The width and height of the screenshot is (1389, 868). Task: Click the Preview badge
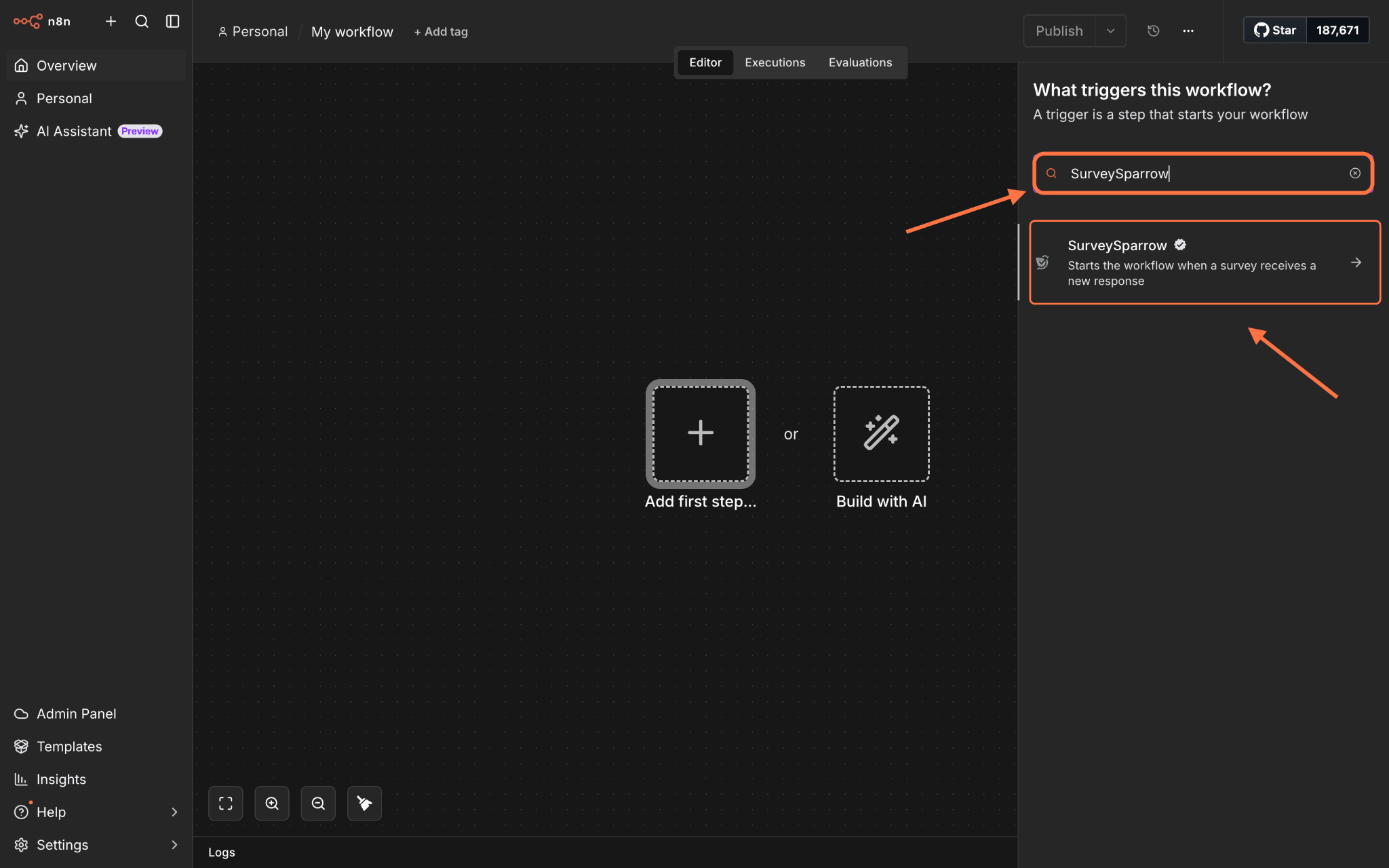click(140, 131)
